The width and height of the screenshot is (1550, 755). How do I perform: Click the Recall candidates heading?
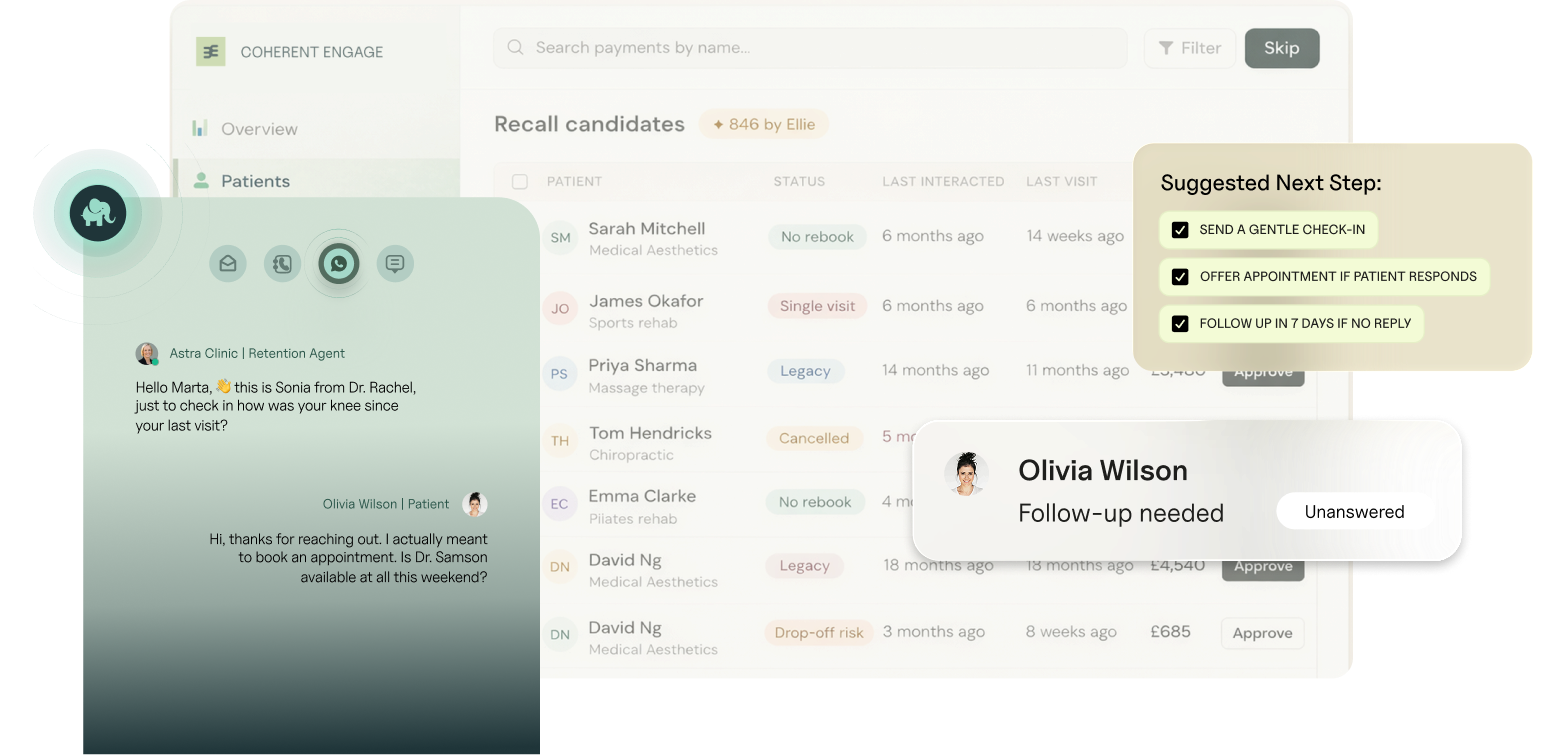point(589,124)
